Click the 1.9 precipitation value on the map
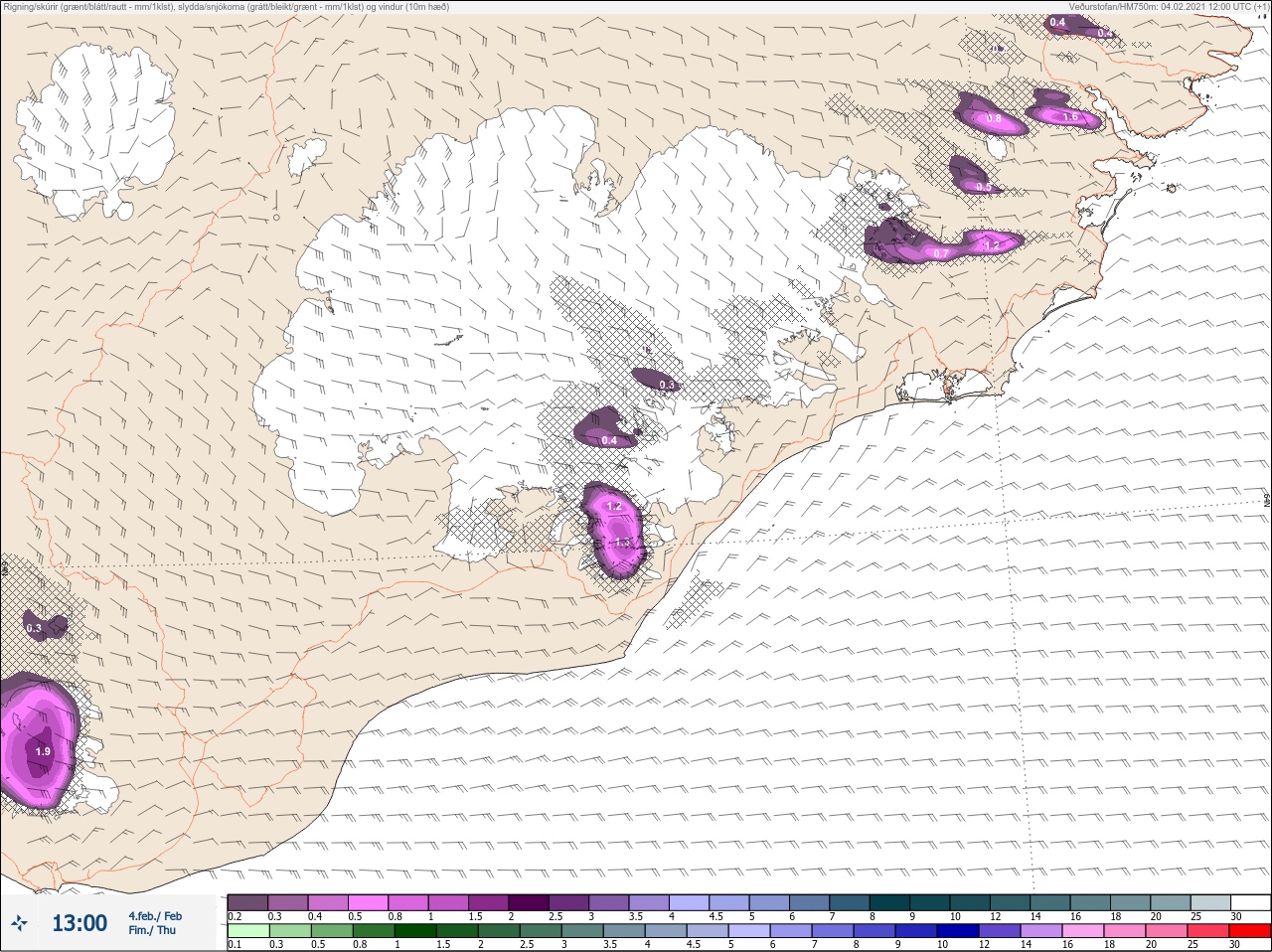Screen dimensions: 1272x952 [x=43, y=752]
